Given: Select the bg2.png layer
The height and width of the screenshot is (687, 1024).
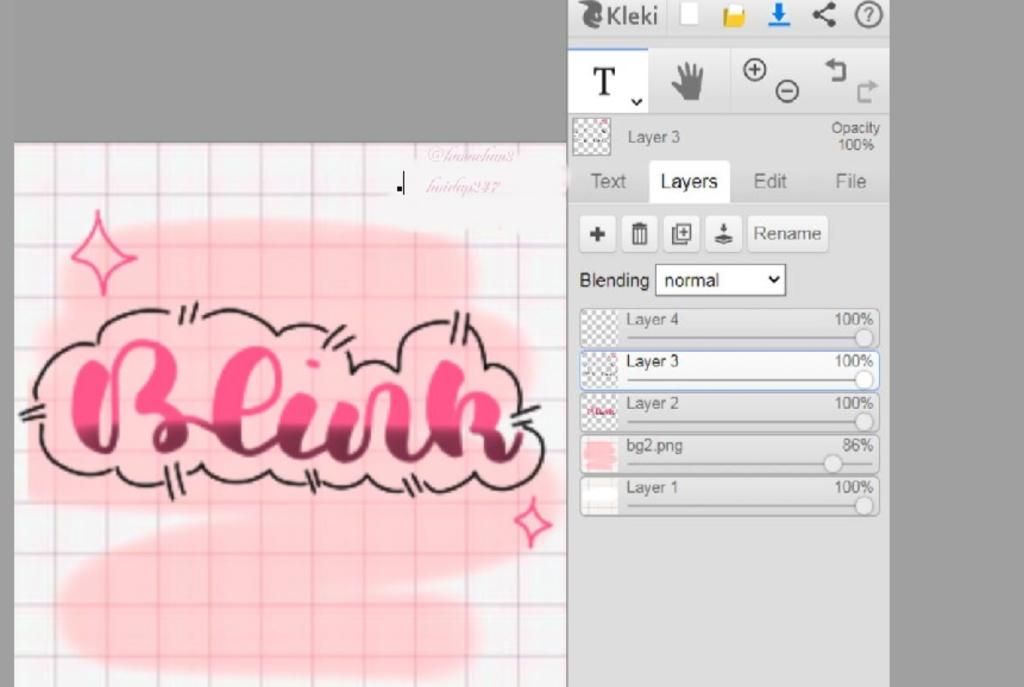Looking at the screenshot, I should (729, 454).
